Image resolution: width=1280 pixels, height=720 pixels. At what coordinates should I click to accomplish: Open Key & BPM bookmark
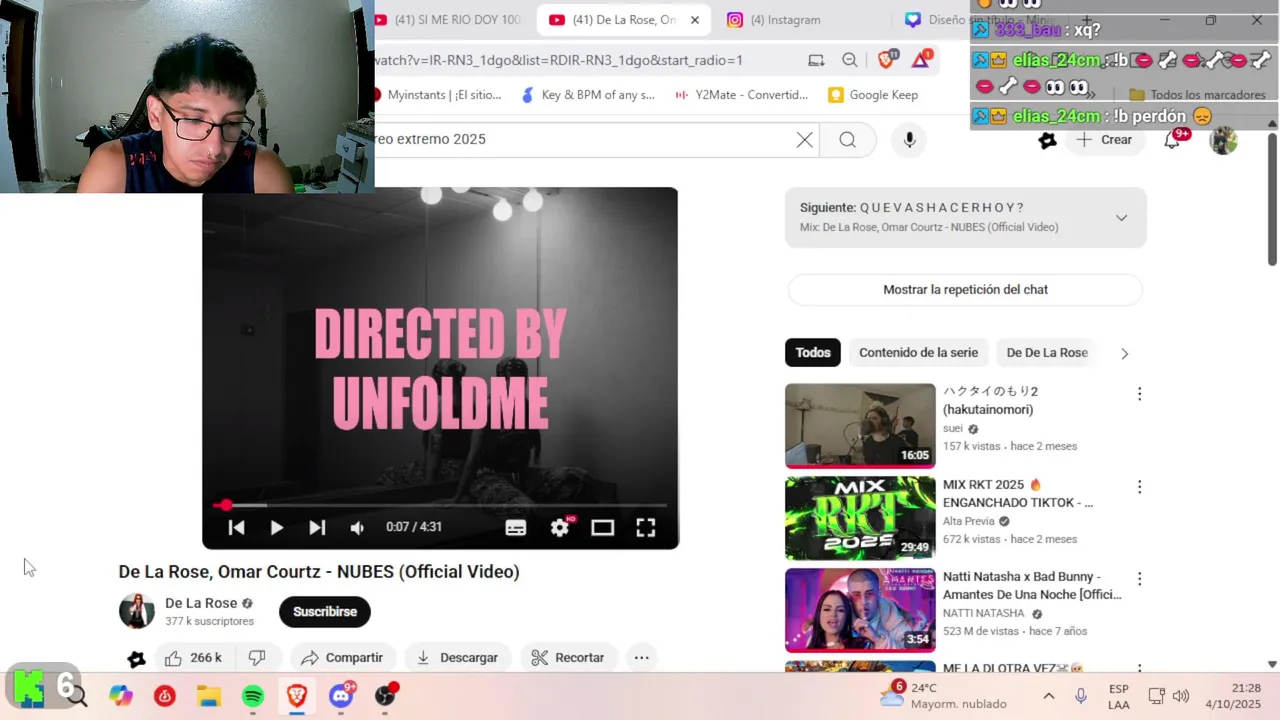tap(588, 95)
